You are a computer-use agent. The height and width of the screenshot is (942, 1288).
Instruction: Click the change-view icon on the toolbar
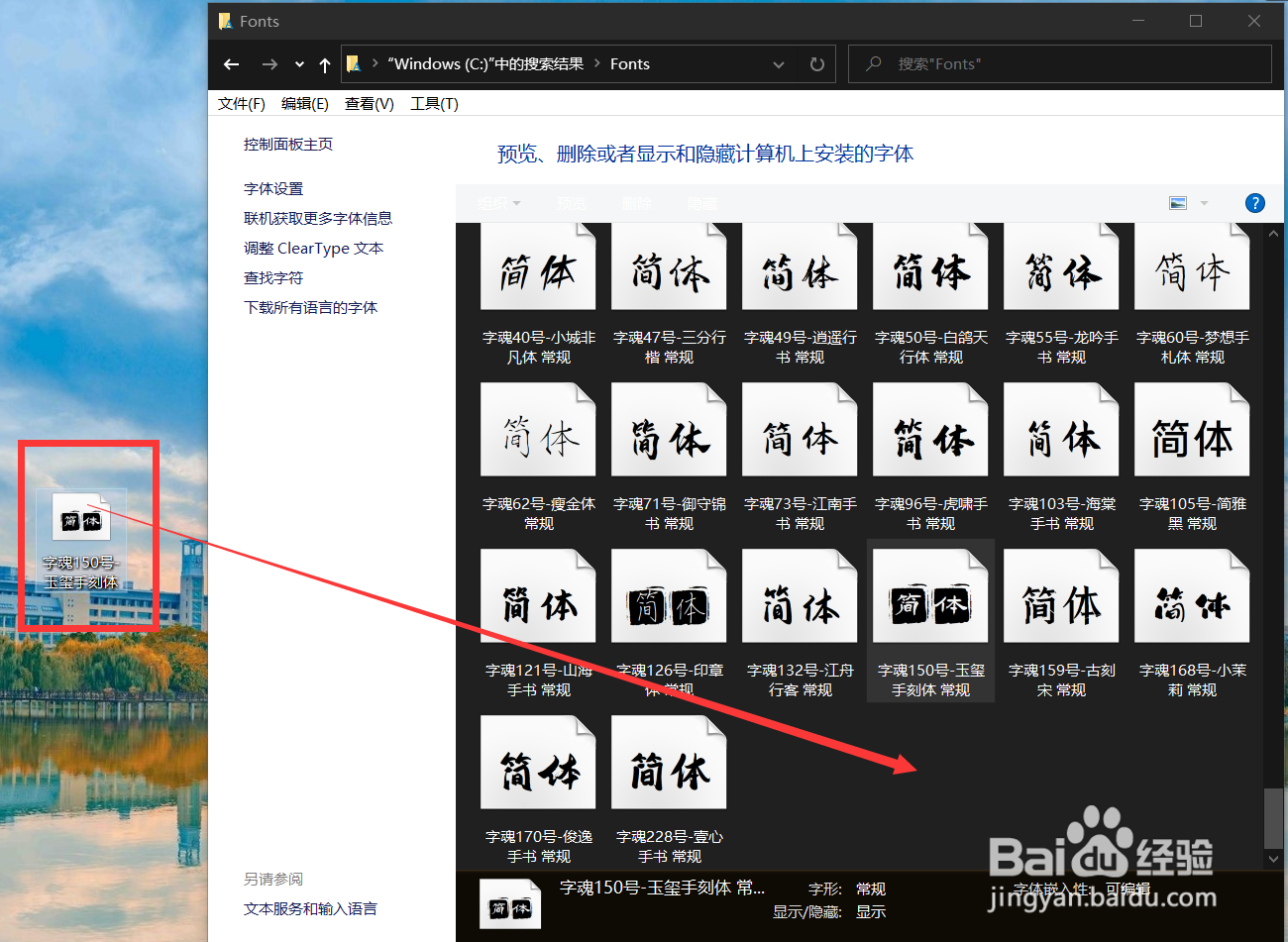(x=1177, y=202)
